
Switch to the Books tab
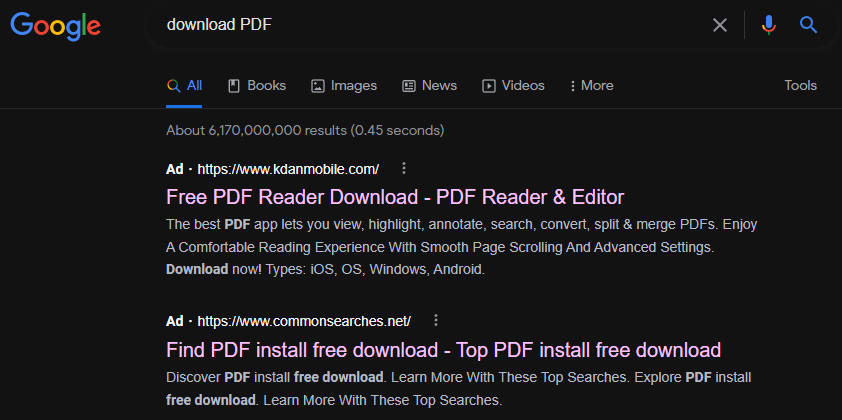pos(257,86)
